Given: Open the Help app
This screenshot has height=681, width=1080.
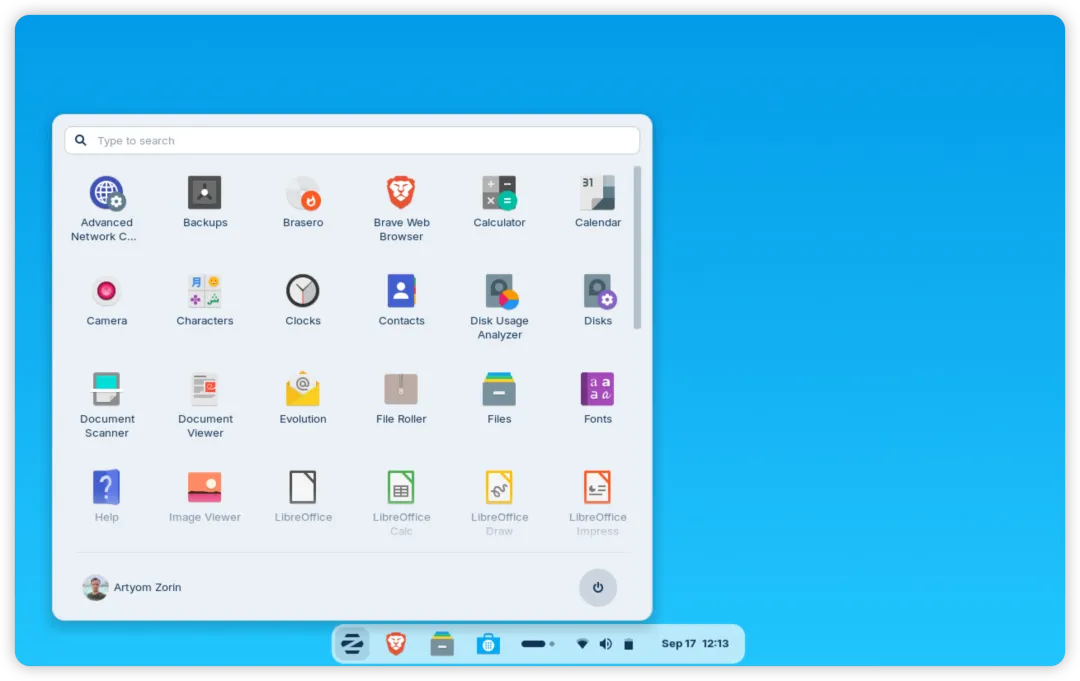Looking at the screenshot, I should coord(106,496).
